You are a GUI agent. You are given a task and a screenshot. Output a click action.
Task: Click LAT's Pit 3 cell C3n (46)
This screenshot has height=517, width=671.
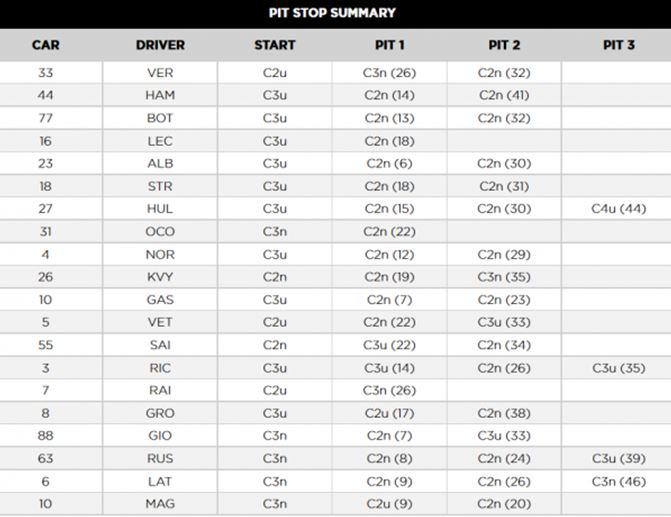pyautogui.click(x=619, y=481)
